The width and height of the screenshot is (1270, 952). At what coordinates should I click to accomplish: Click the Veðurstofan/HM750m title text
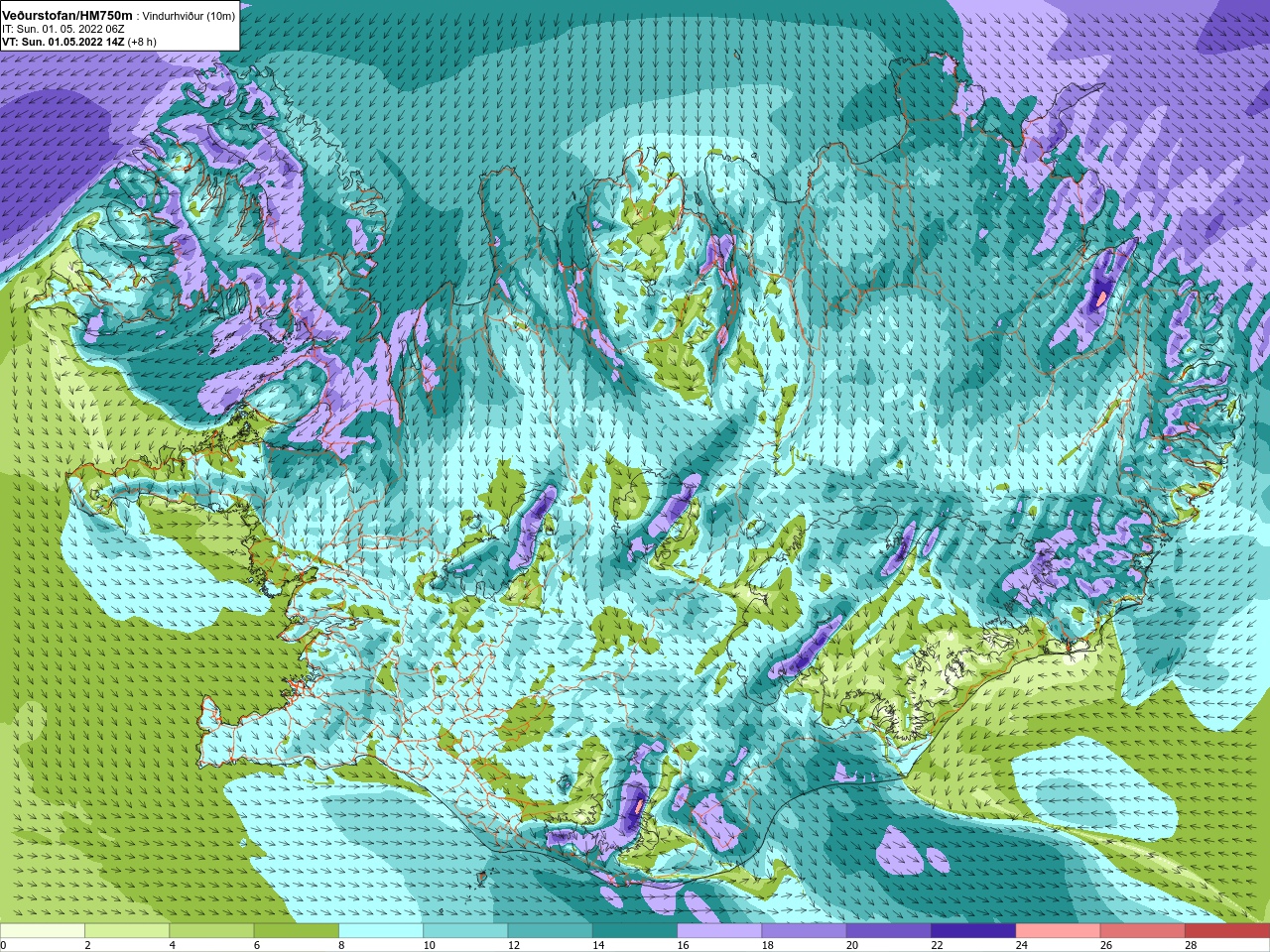click(66, 15)
